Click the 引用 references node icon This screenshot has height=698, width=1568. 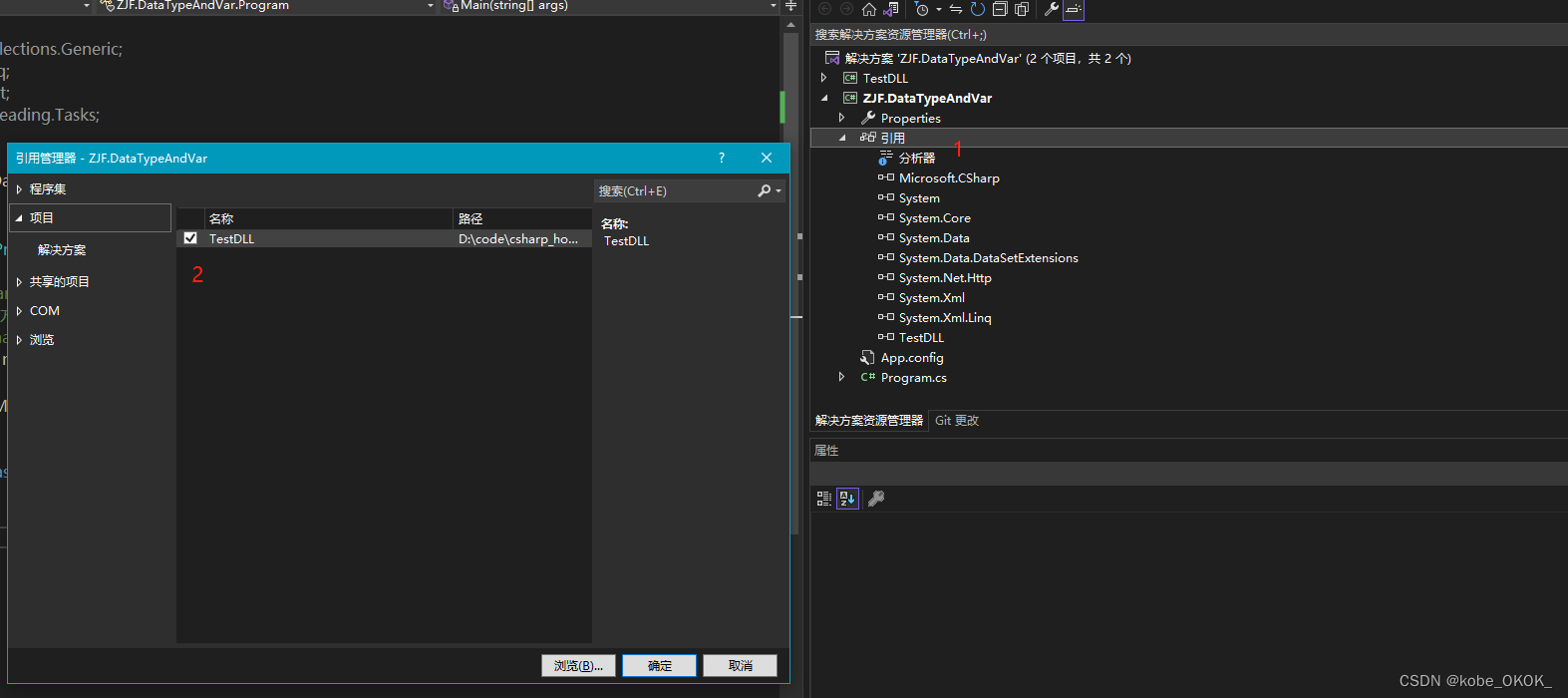tap(868, 138)
